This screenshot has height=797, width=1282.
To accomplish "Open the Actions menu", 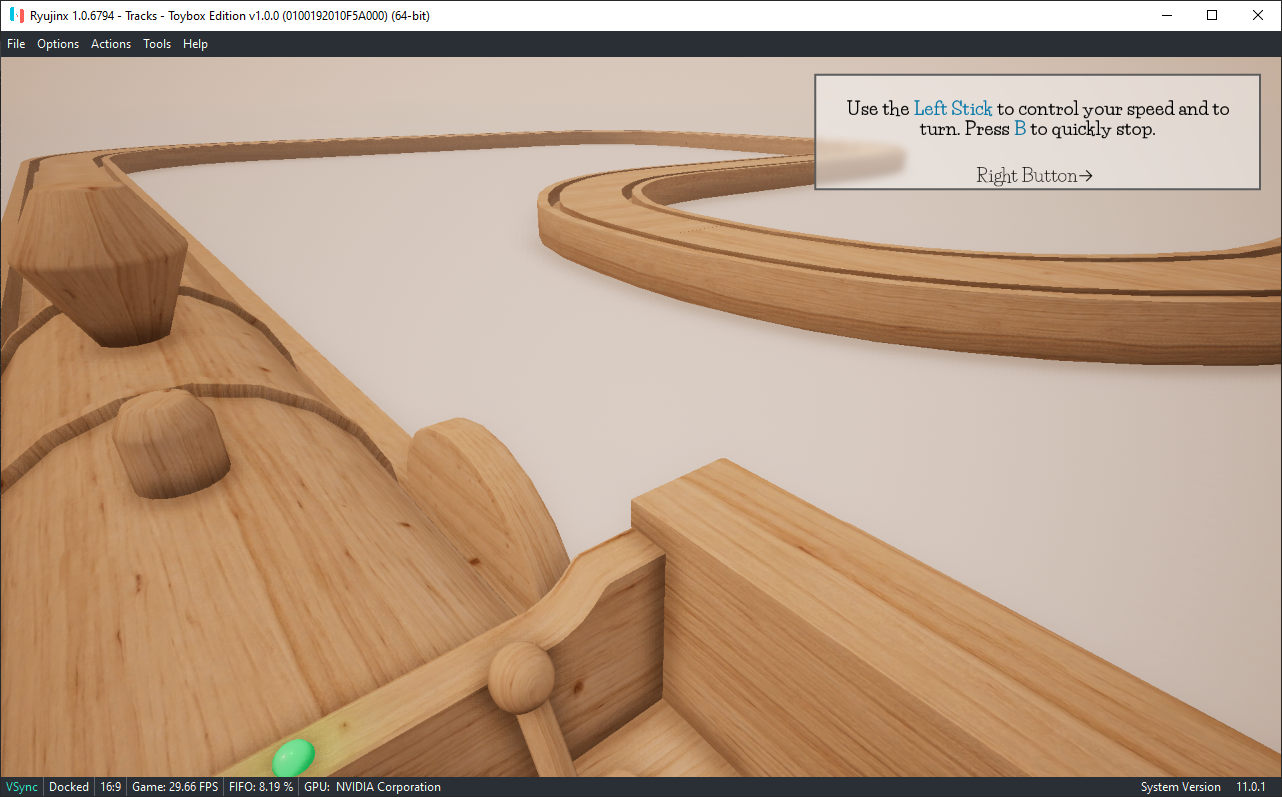I will (111, 44).
